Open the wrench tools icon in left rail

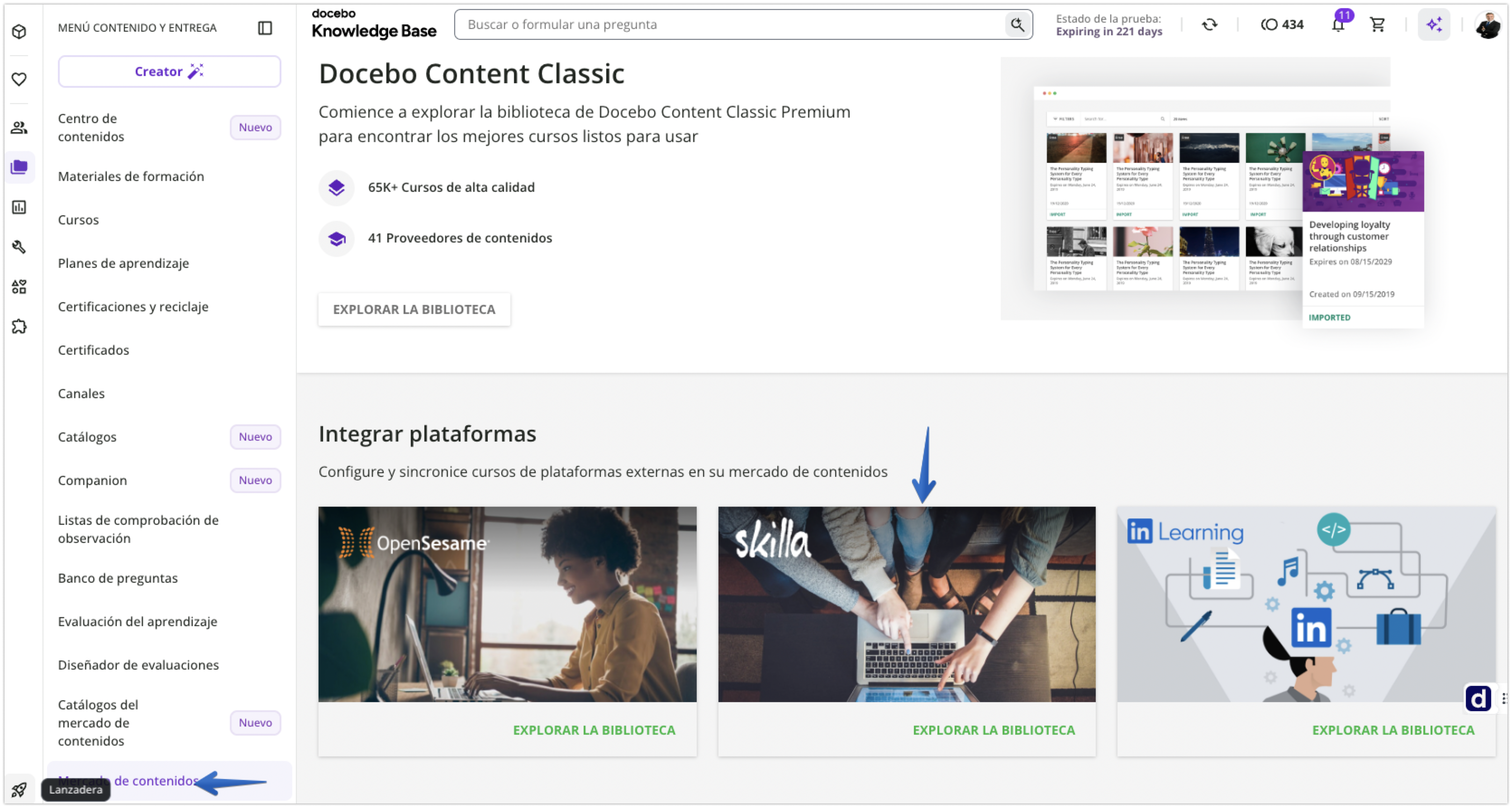coord(19,247)
